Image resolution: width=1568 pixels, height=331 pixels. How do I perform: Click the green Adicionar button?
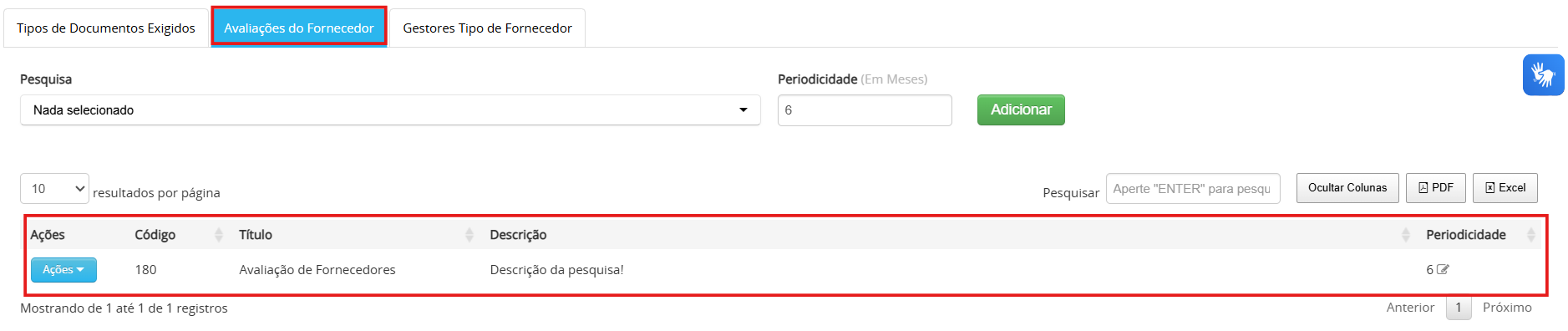tap(1021, 110)
